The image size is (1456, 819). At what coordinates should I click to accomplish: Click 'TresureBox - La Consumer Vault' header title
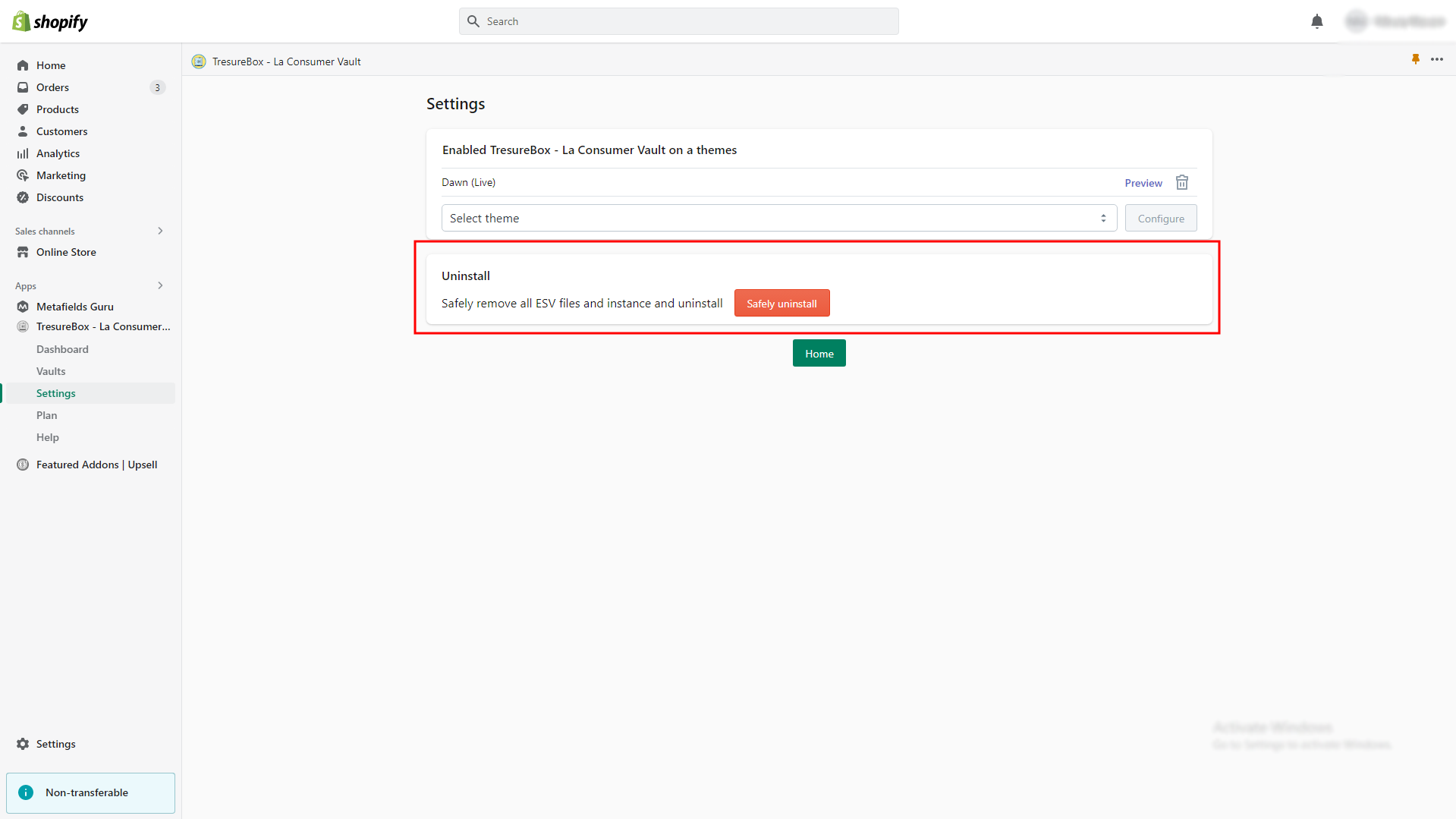tap(287, 61)
